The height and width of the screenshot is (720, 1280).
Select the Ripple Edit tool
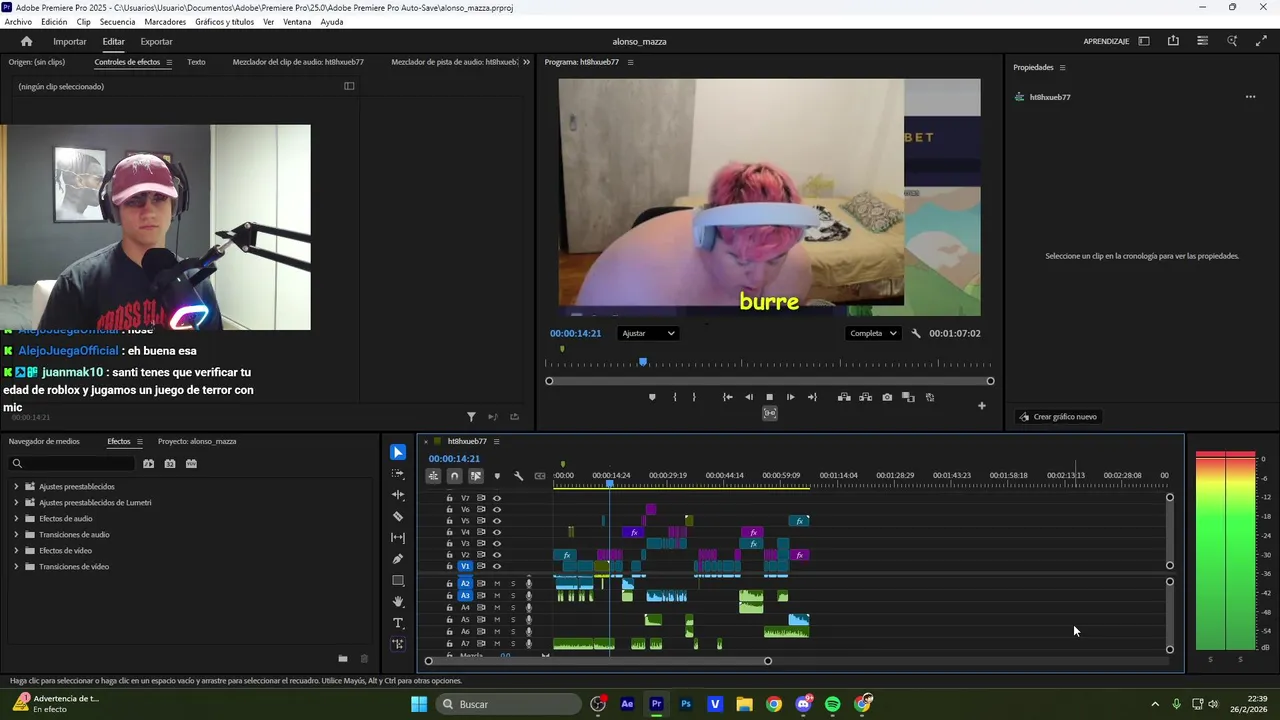pos(398,495)
